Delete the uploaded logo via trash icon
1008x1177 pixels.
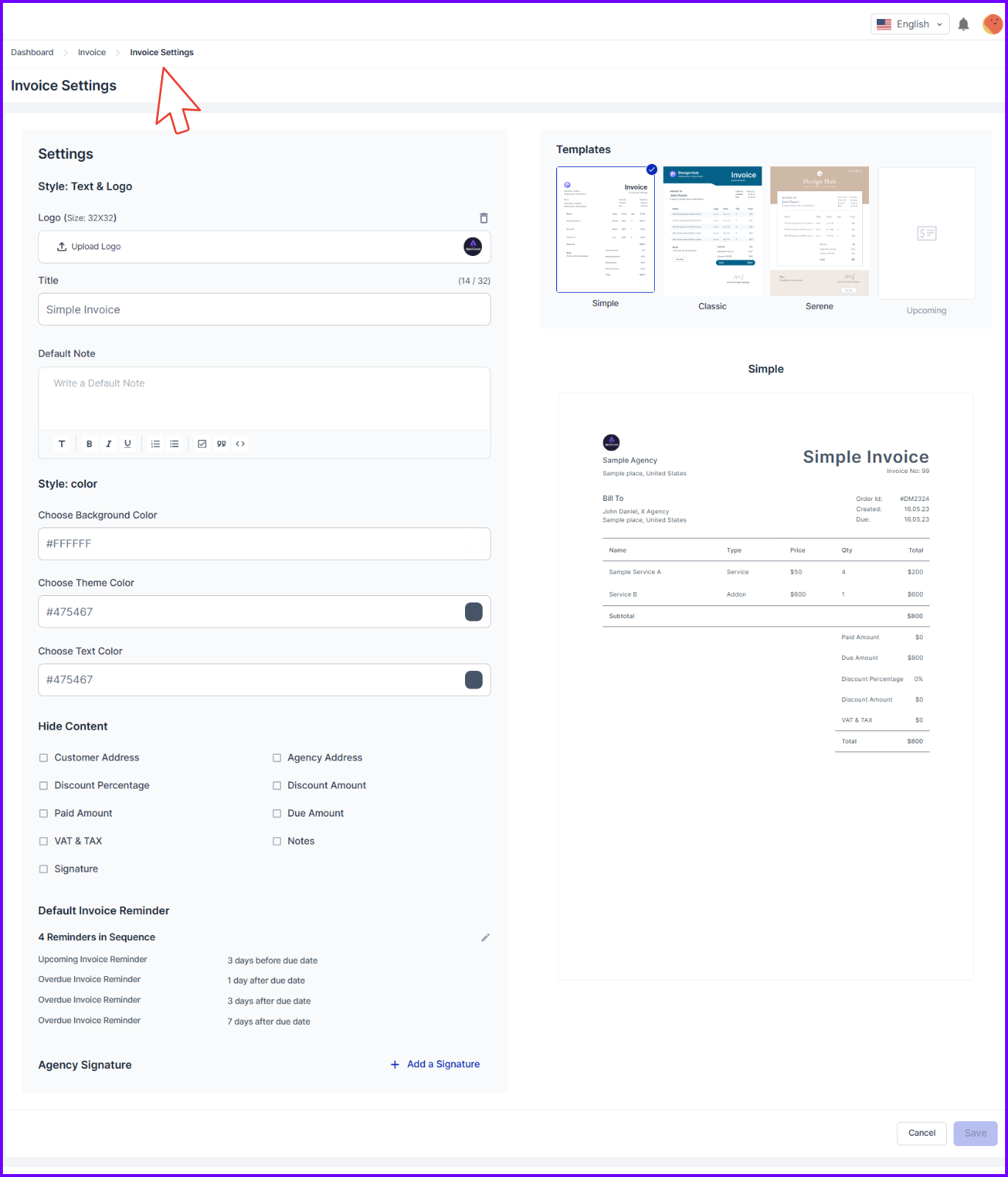(x=483, y=218)
